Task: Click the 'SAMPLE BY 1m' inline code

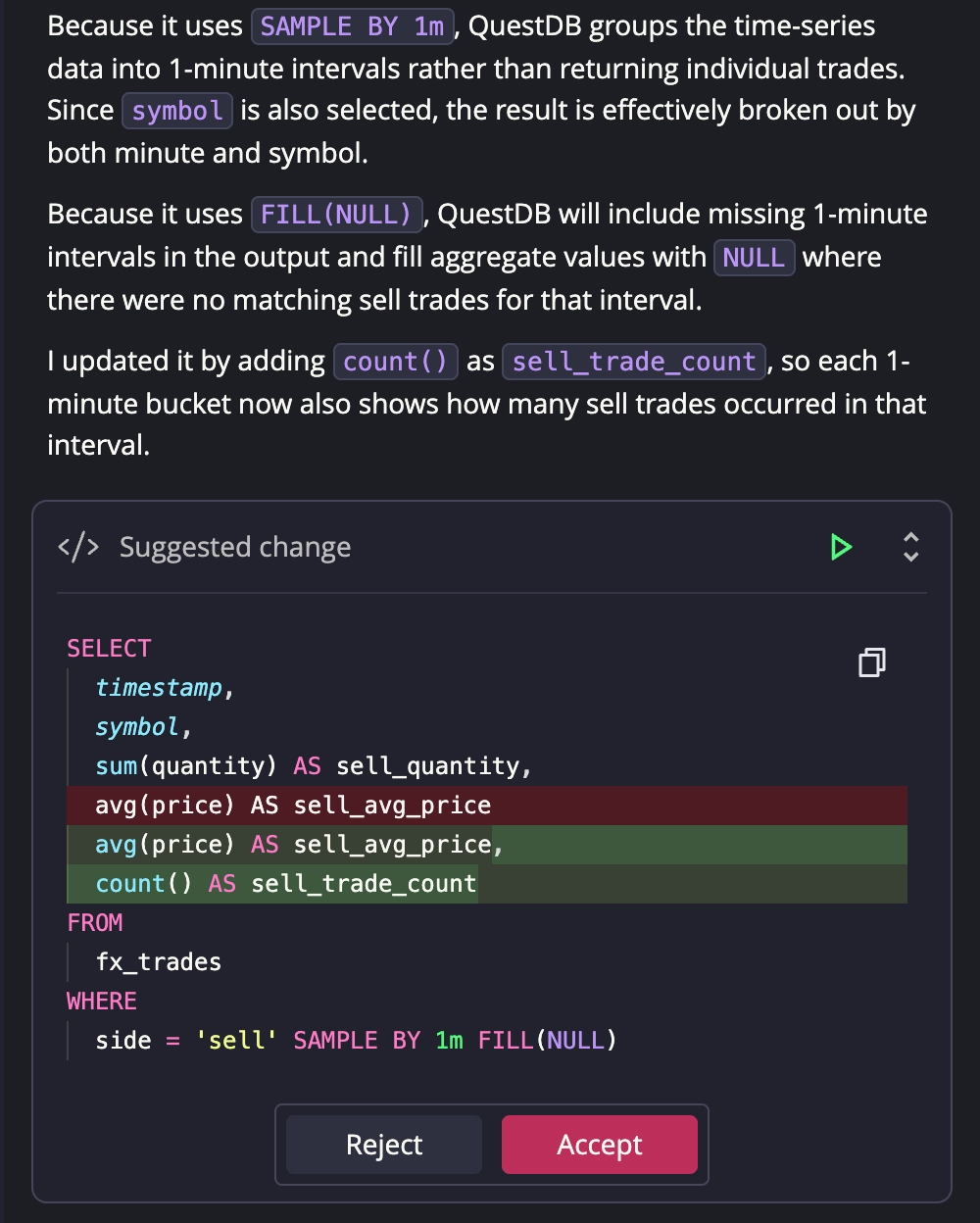Action: pyautogui.click(x=353, y=26)
